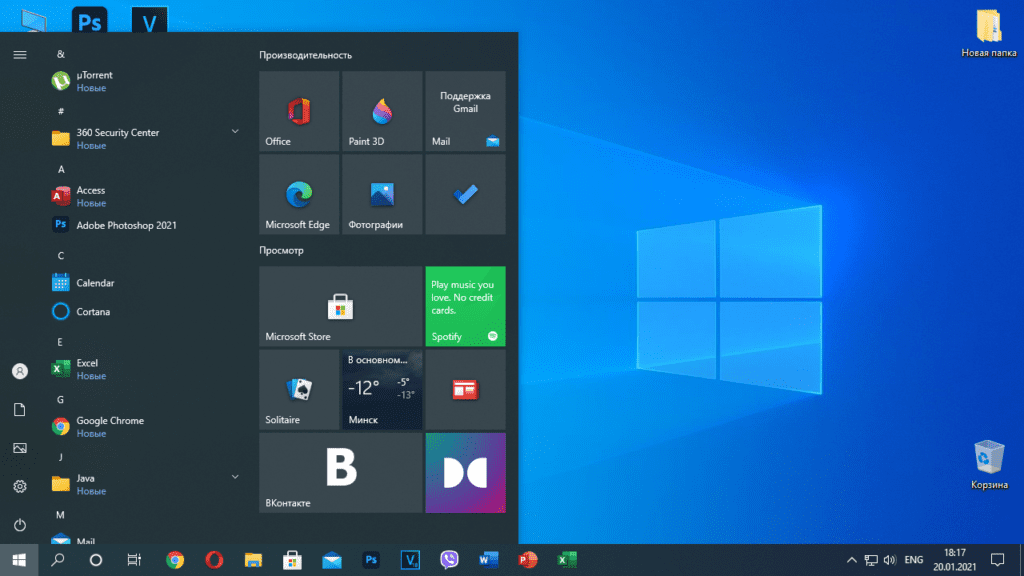Open the Mail tile with Gmail support

(465, 111)
